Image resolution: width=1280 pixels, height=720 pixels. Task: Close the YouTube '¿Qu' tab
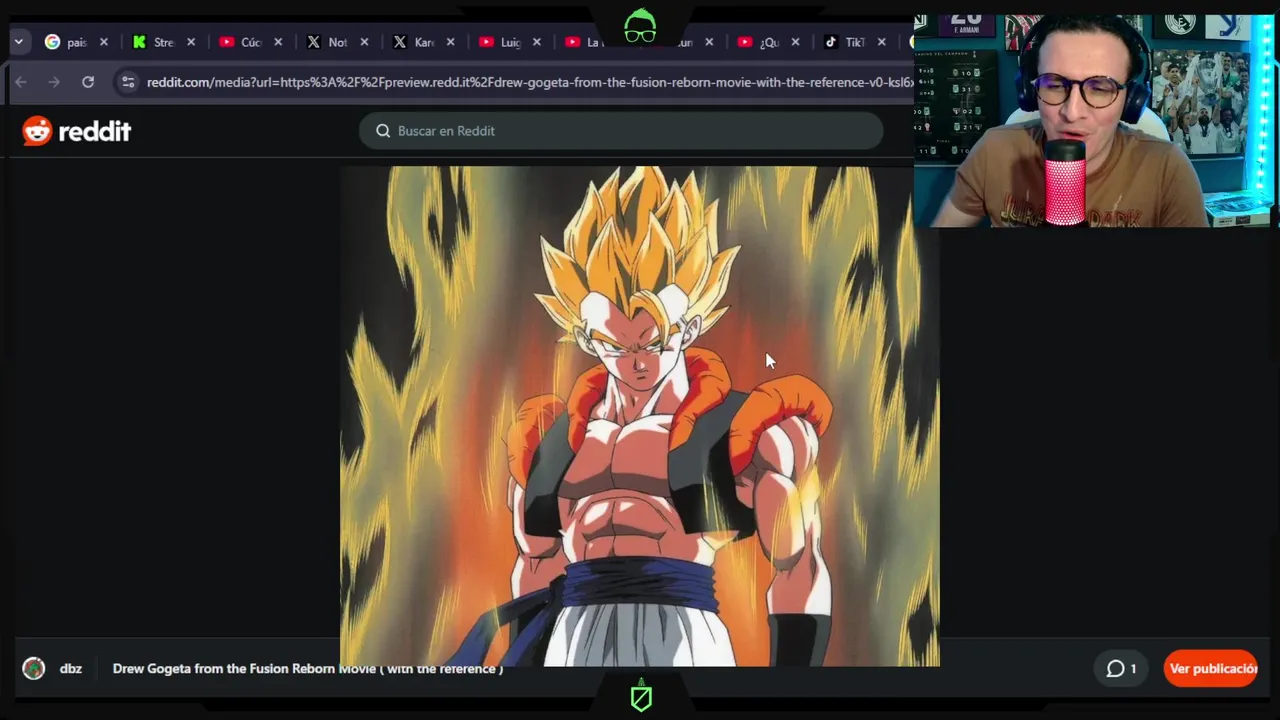pyautogui.click(x=796, y=42)
